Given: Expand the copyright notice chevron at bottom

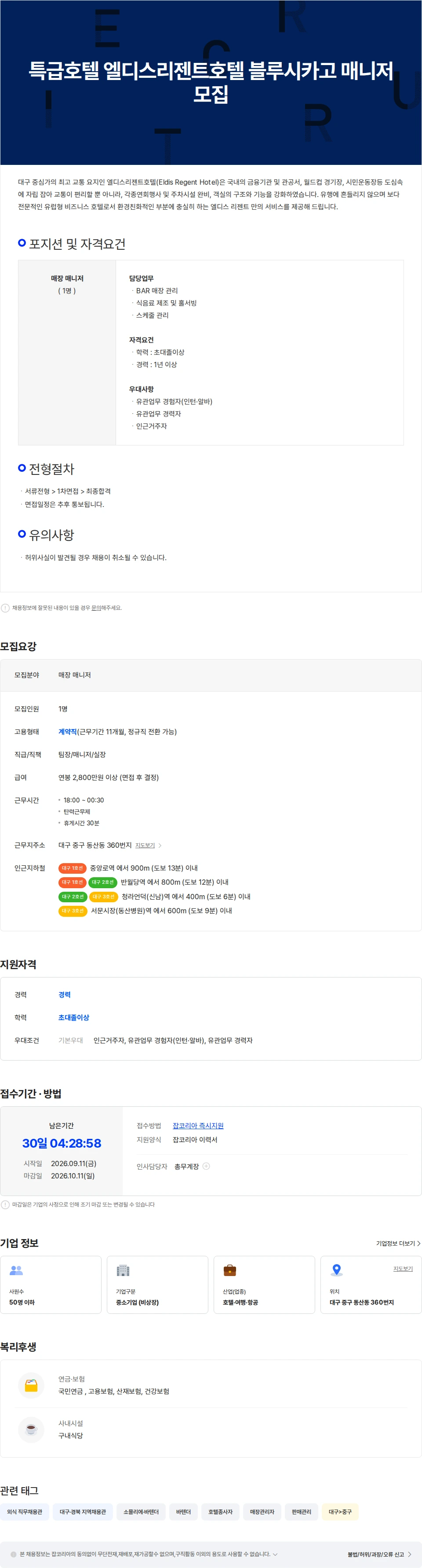Looking at the screenshot, I should pyautogui.click(x=275, y=1554).
